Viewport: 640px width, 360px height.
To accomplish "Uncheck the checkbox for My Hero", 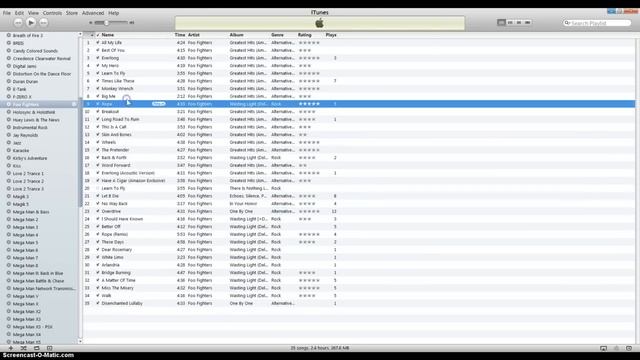I will click(98, 65).
